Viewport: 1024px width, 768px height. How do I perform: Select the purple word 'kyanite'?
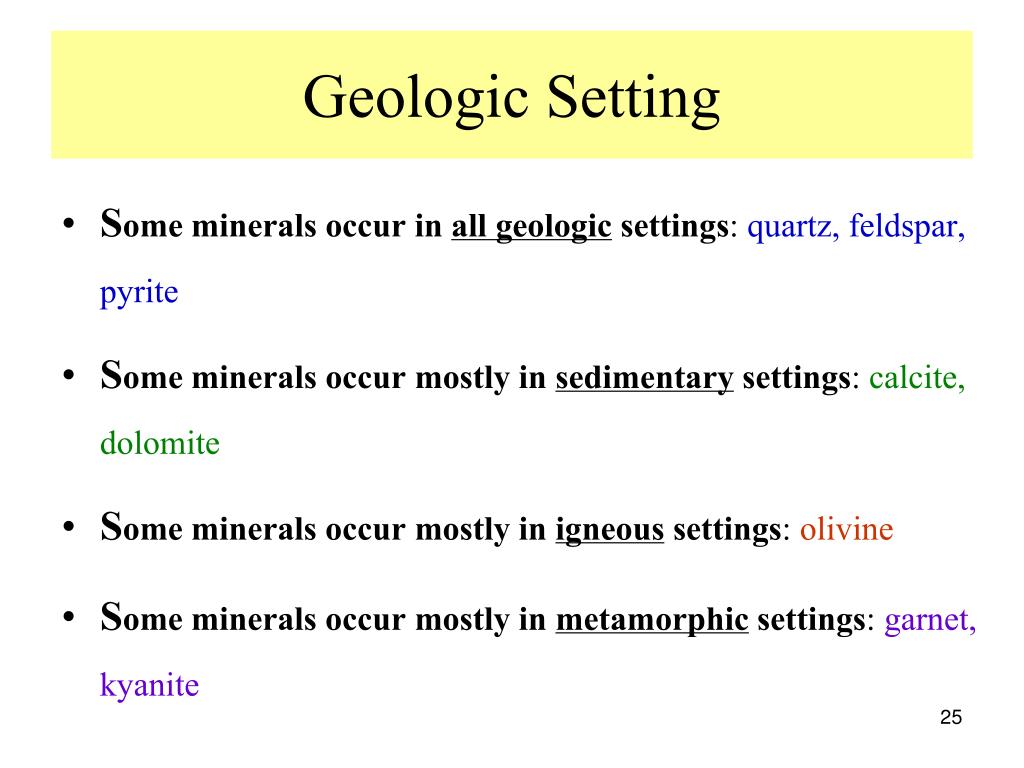click(150, 686)
